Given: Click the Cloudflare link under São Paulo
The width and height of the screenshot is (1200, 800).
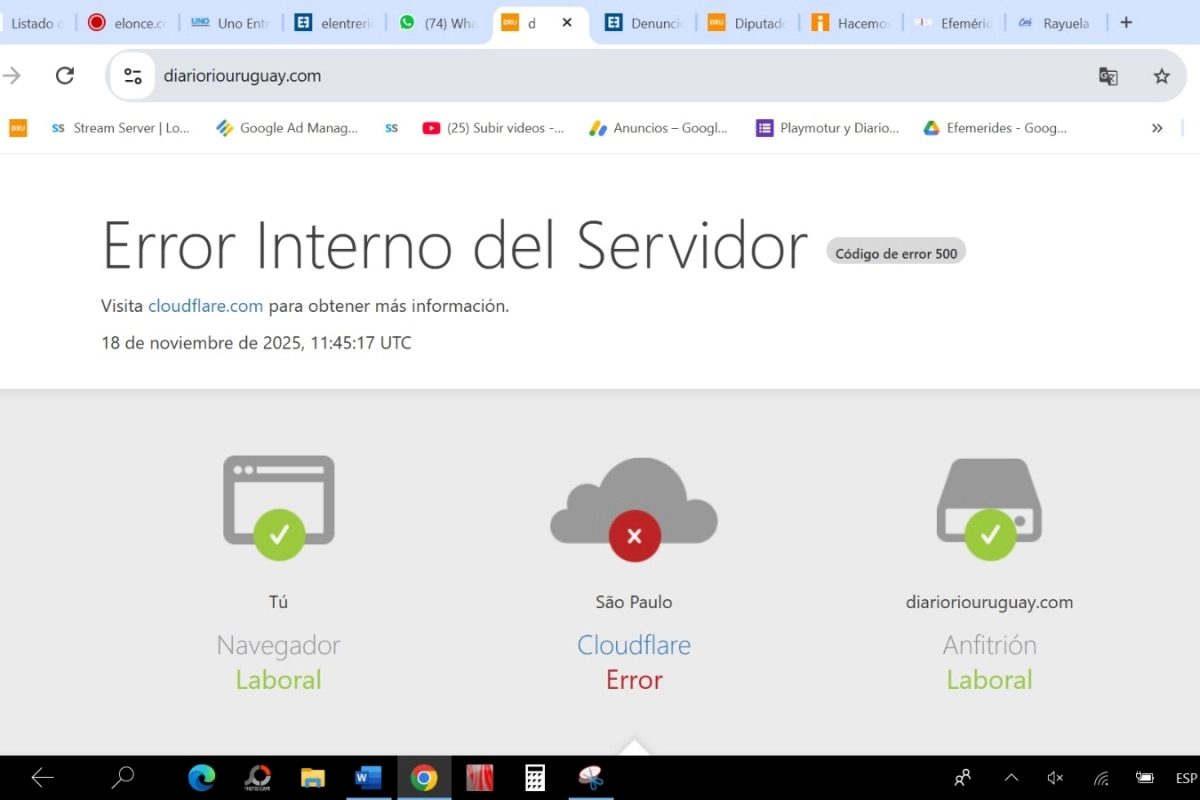Looking at the screenshot, I should click(x=633, y=645).
